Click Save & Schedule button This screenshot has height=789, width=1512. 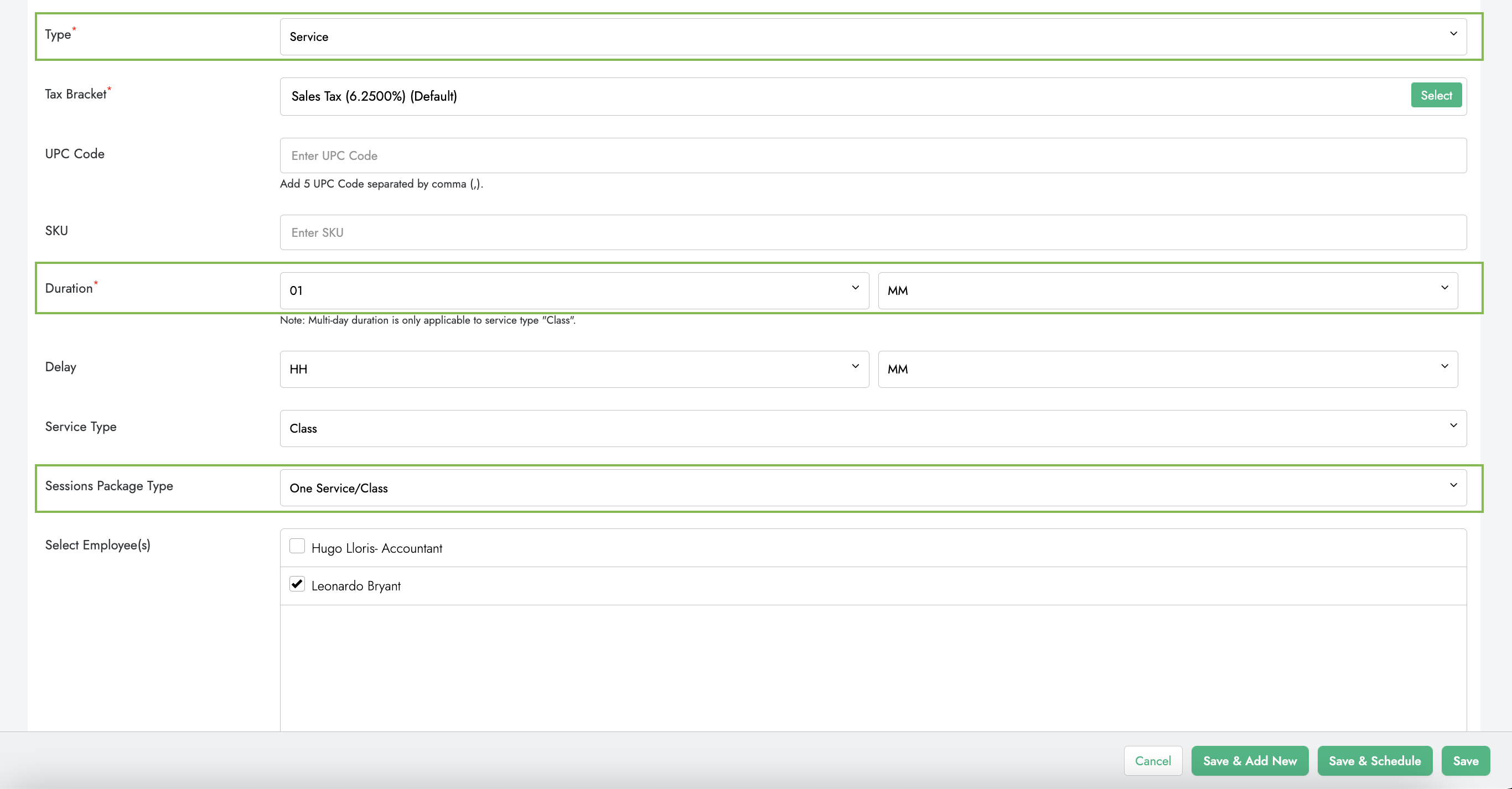tap(1375, 762)
